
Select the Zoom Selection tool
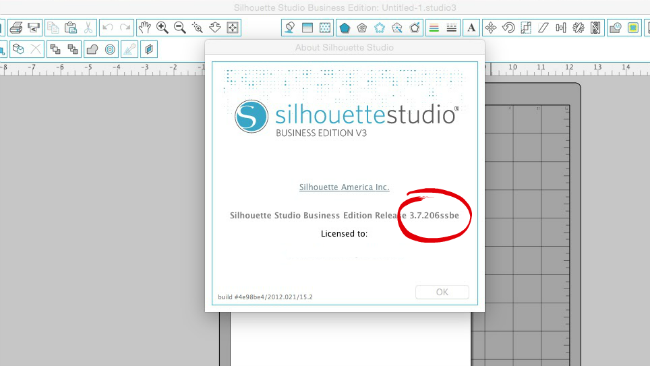point(197,28)
